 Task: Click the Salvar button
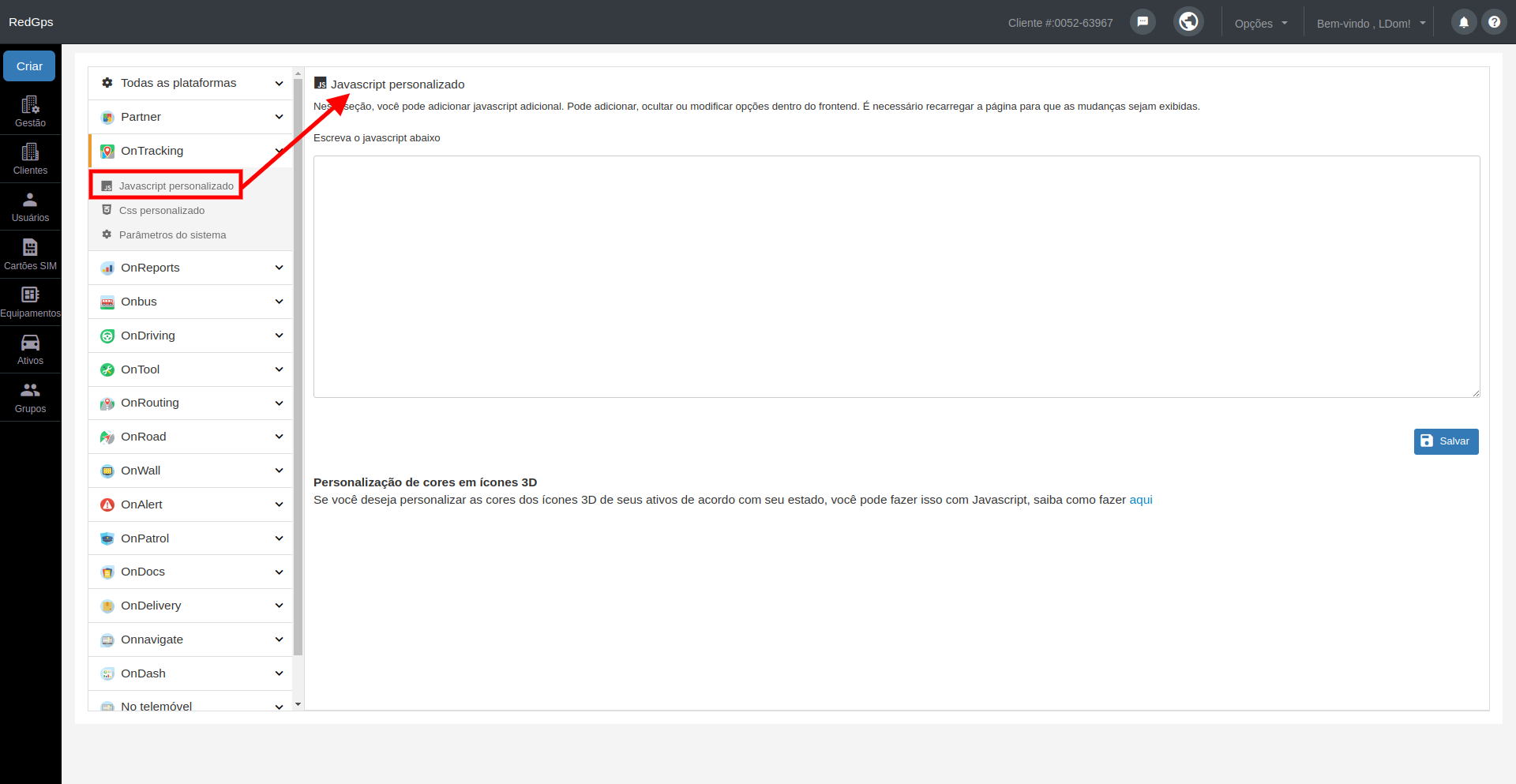pyautogui.click(x=1446, y=441)
